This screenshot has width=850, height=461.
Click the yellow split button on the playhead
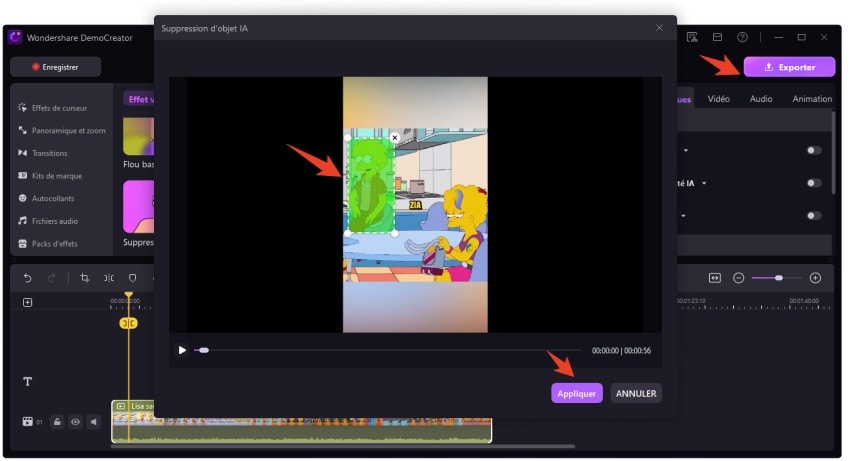coord(128,323)
